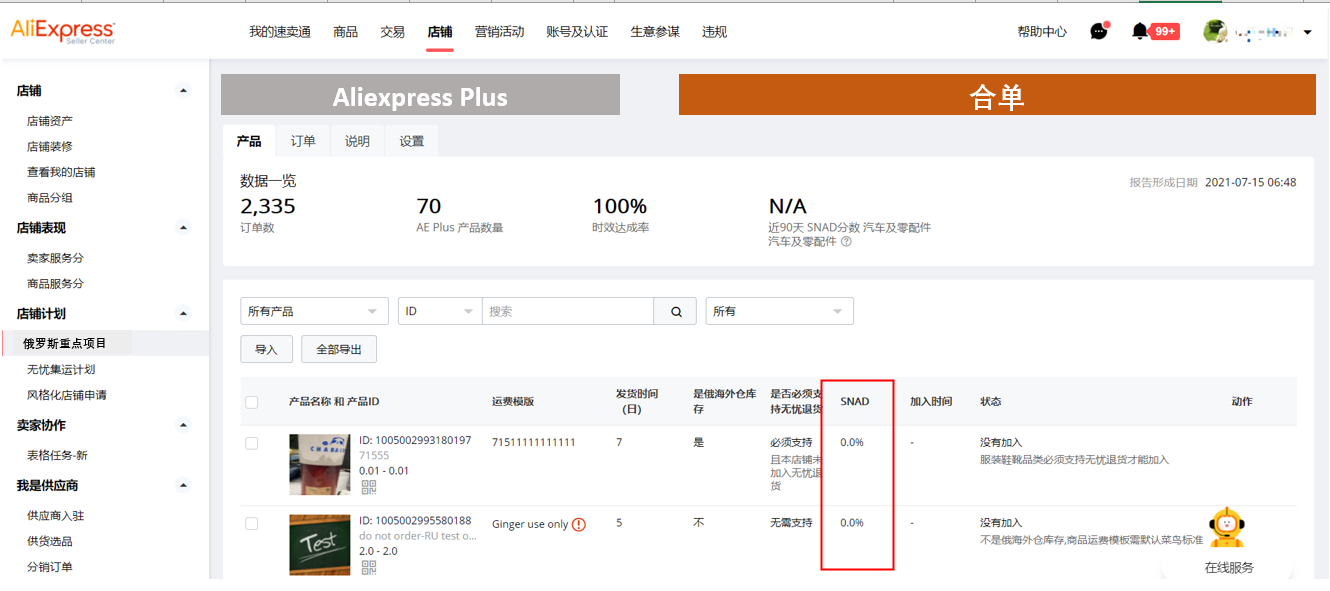The image size is (1330, 591).
Task: Open 分销订单 in sidebar
Action: (x=50, y=568)
